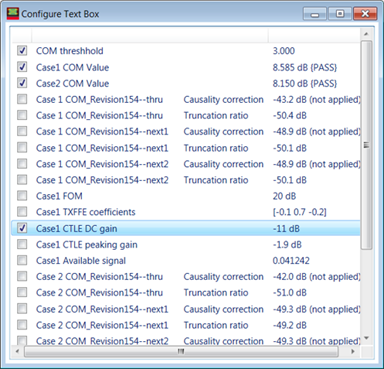Uncheck the Case1 COM Value checkbox
The image size is (384, 369).
tap(22, 67)
